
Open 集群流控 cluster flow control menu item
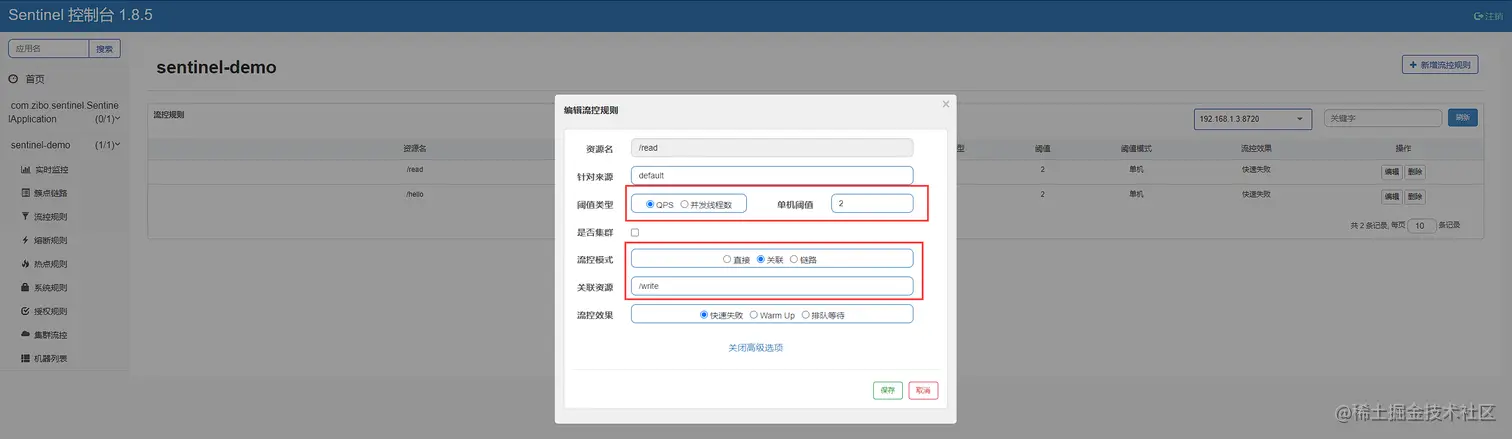[45, 335]
